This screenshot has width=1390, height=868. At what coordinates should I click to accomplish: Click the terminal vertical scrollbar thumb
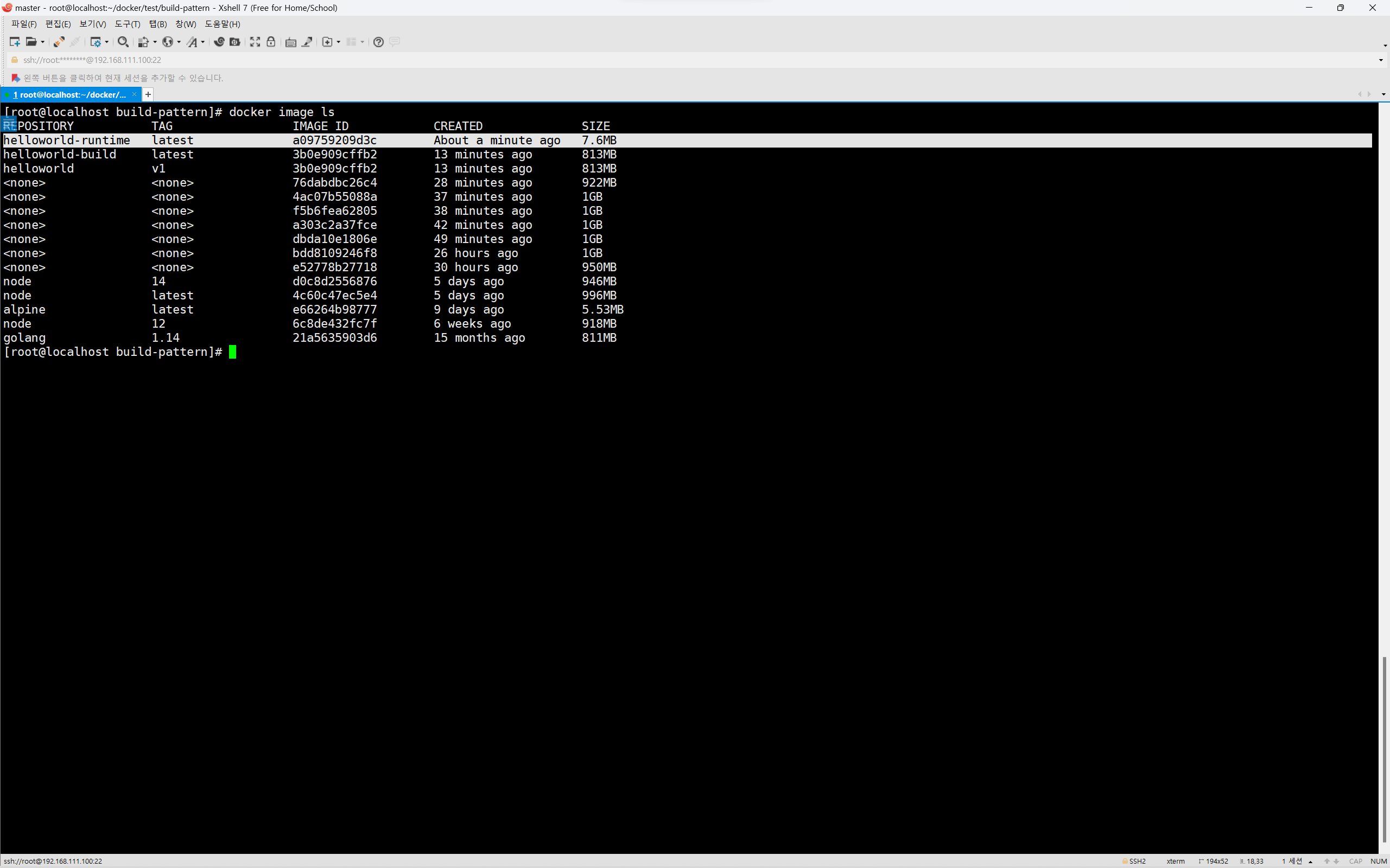click(1385, 750)
